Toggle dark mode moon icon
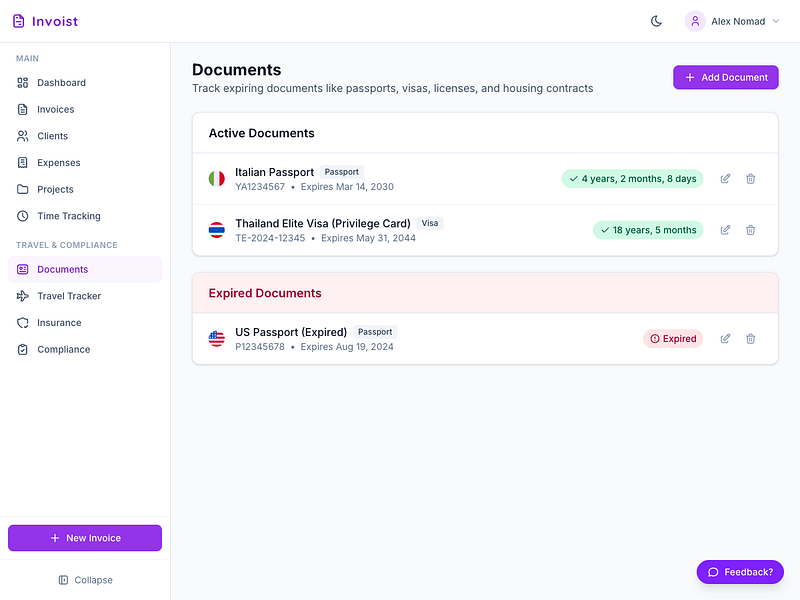Image resolution: width=800 pixels, height=600 pixels. pos(656,21)
